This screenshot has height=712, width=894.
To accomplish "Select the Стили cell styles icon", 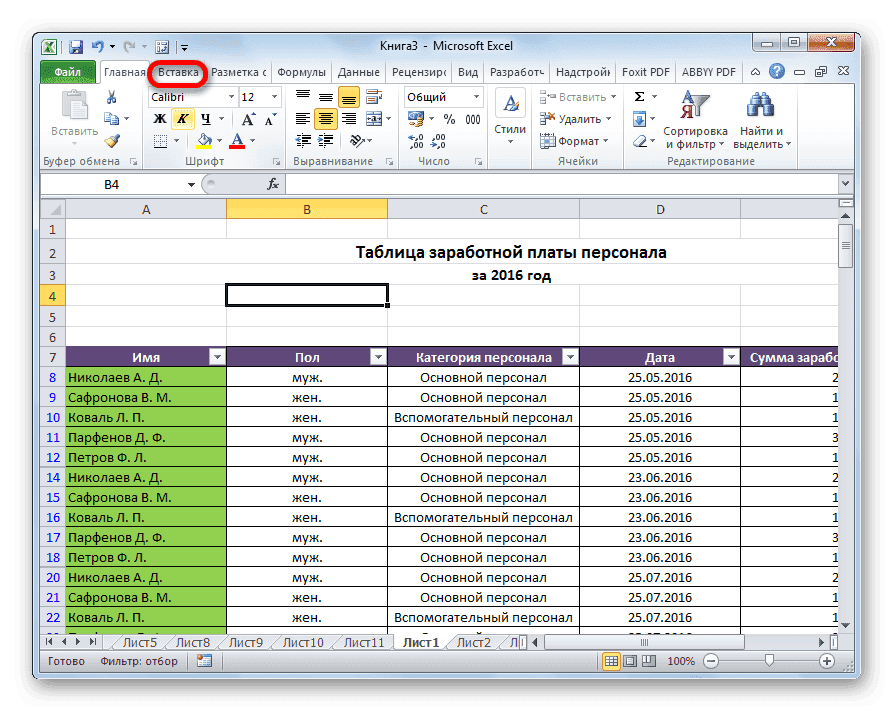I will [509, 104].
